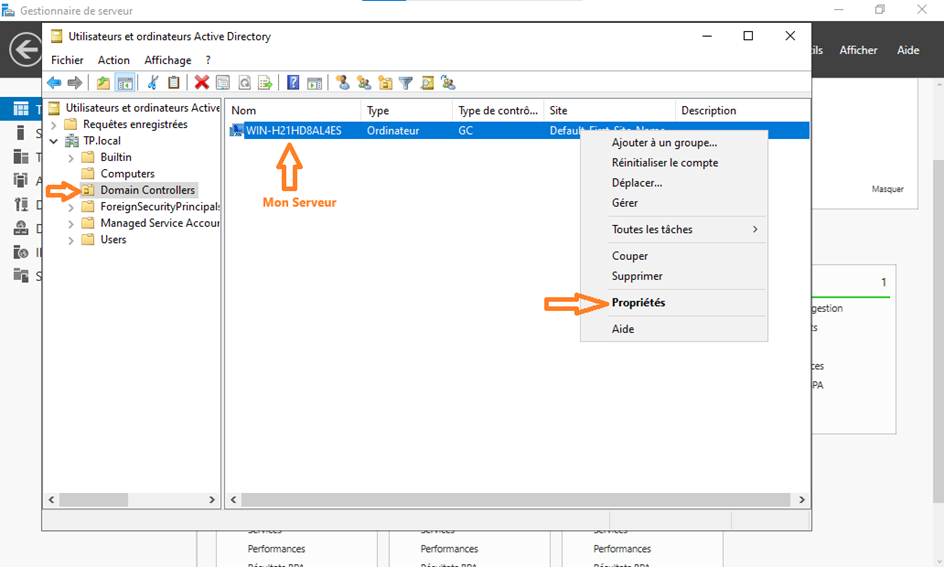Expand the Users folder chevron
Image resolution: width=944 pixels, height=567 pixels.
[71, 240]
